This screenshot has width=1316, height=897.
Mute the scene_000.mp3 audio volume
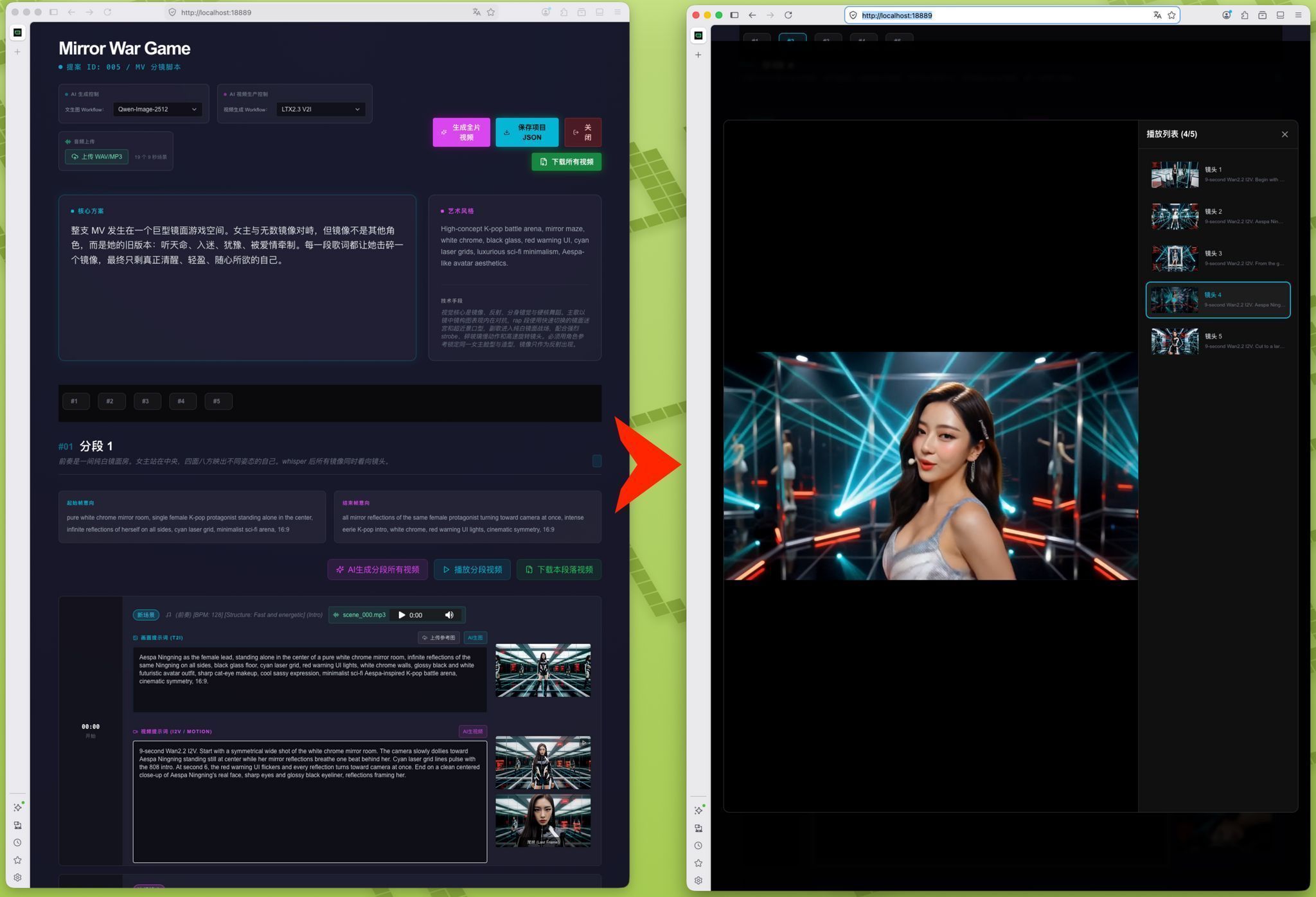click(x=449, y=615)
